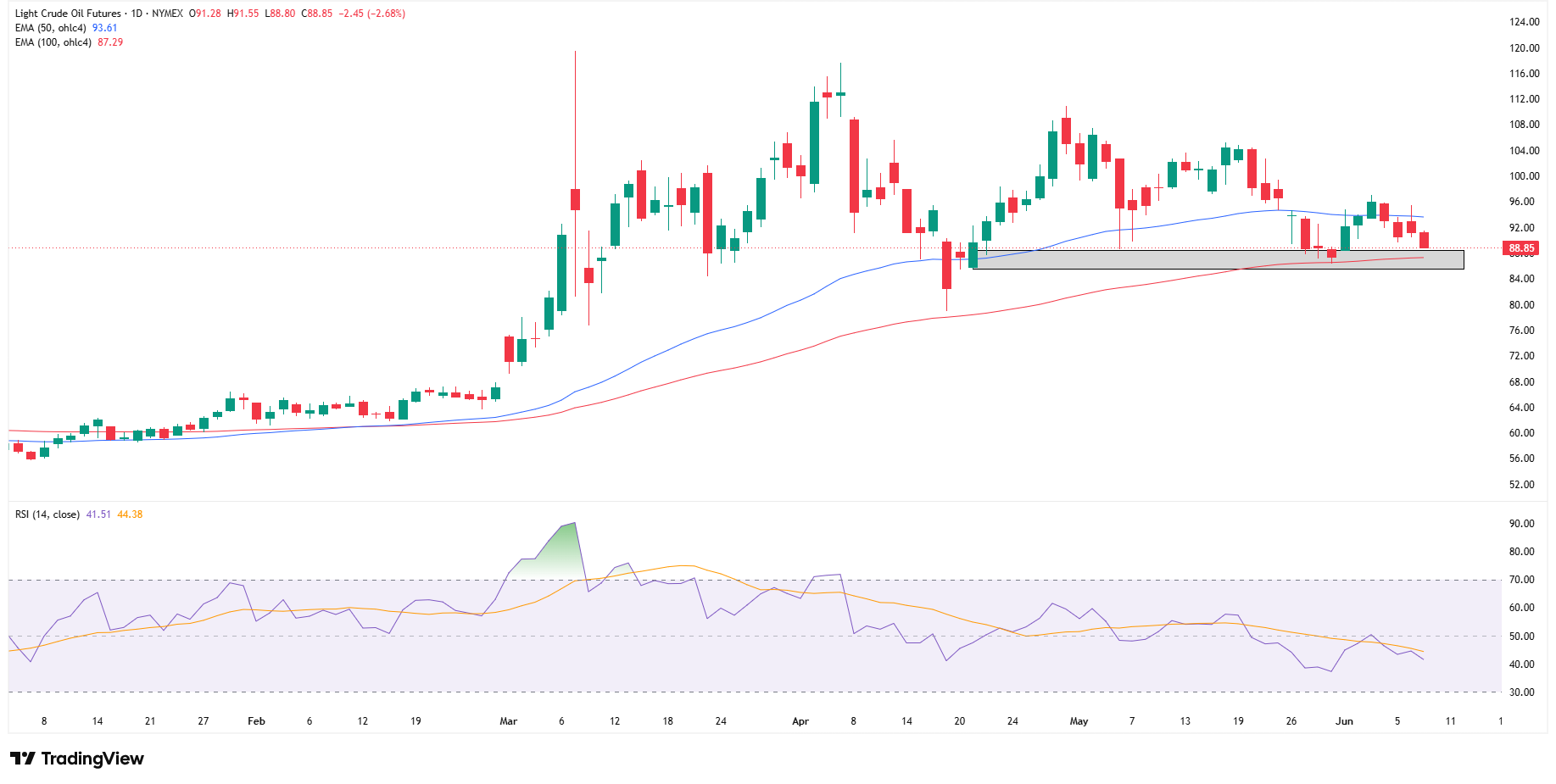
Task: Select the EMA (100, ohlc4) indicator label
Action: [53, 42]
